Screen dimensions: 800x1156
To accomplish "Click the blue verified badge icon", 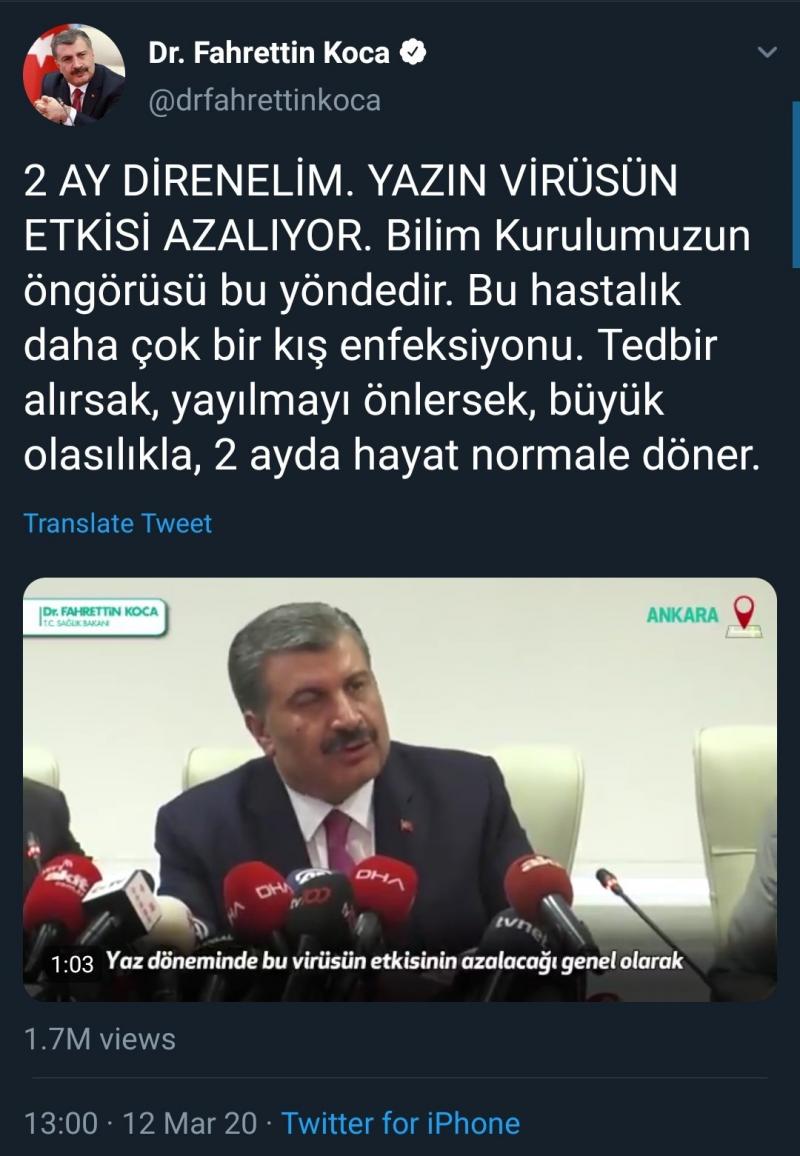I will (x=413, y=52).
